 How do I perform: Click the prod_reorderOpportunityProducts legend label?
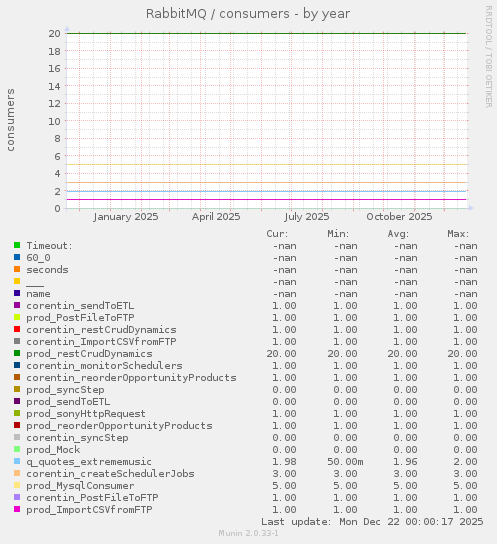(119, 426)
